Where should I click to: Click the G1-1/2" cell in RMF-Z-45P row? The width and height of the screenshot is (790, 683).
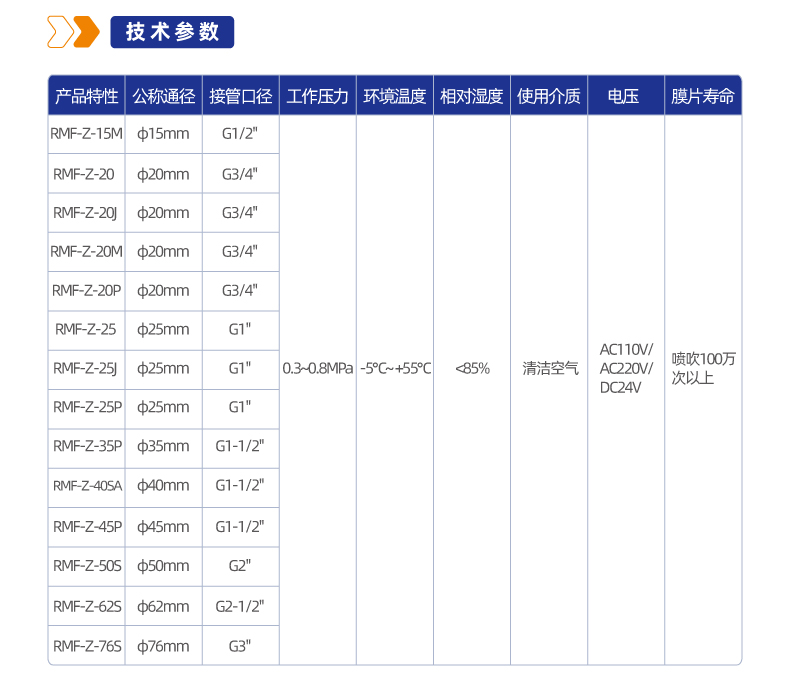point(241,527)
